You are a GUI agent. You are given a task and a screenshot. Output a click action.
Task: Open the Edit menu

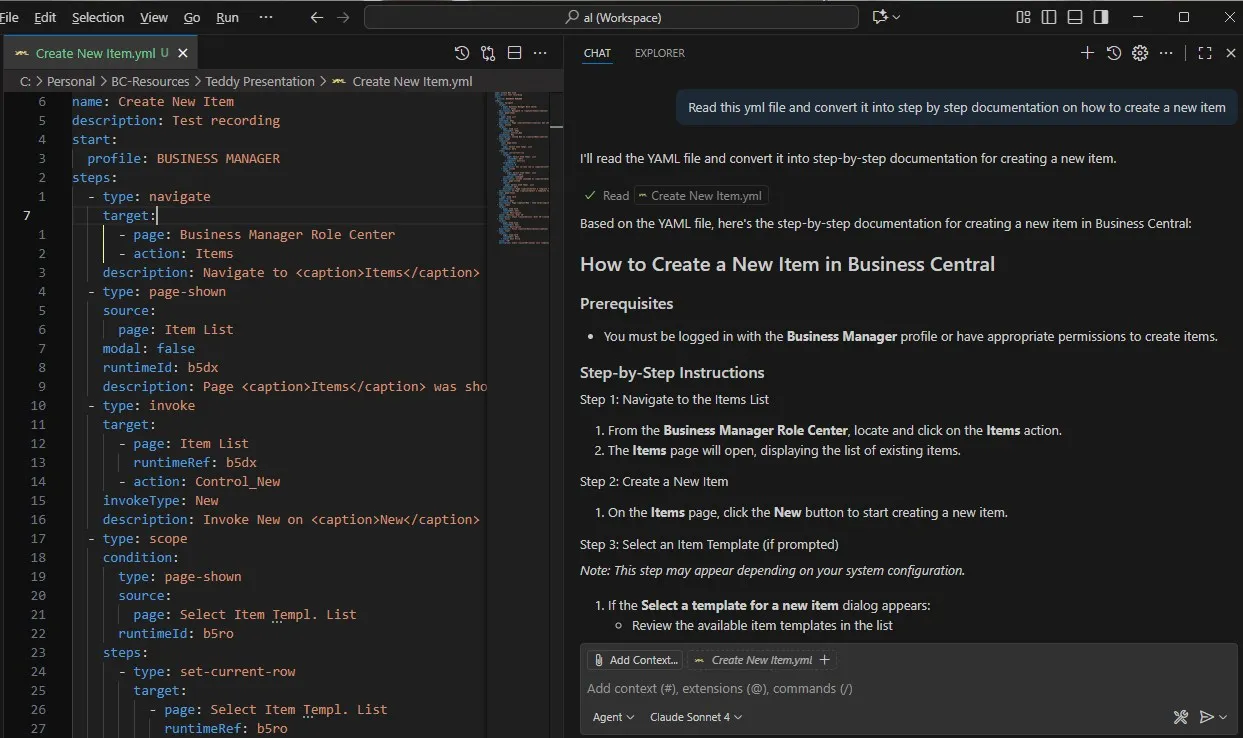[x=45, y=17]
